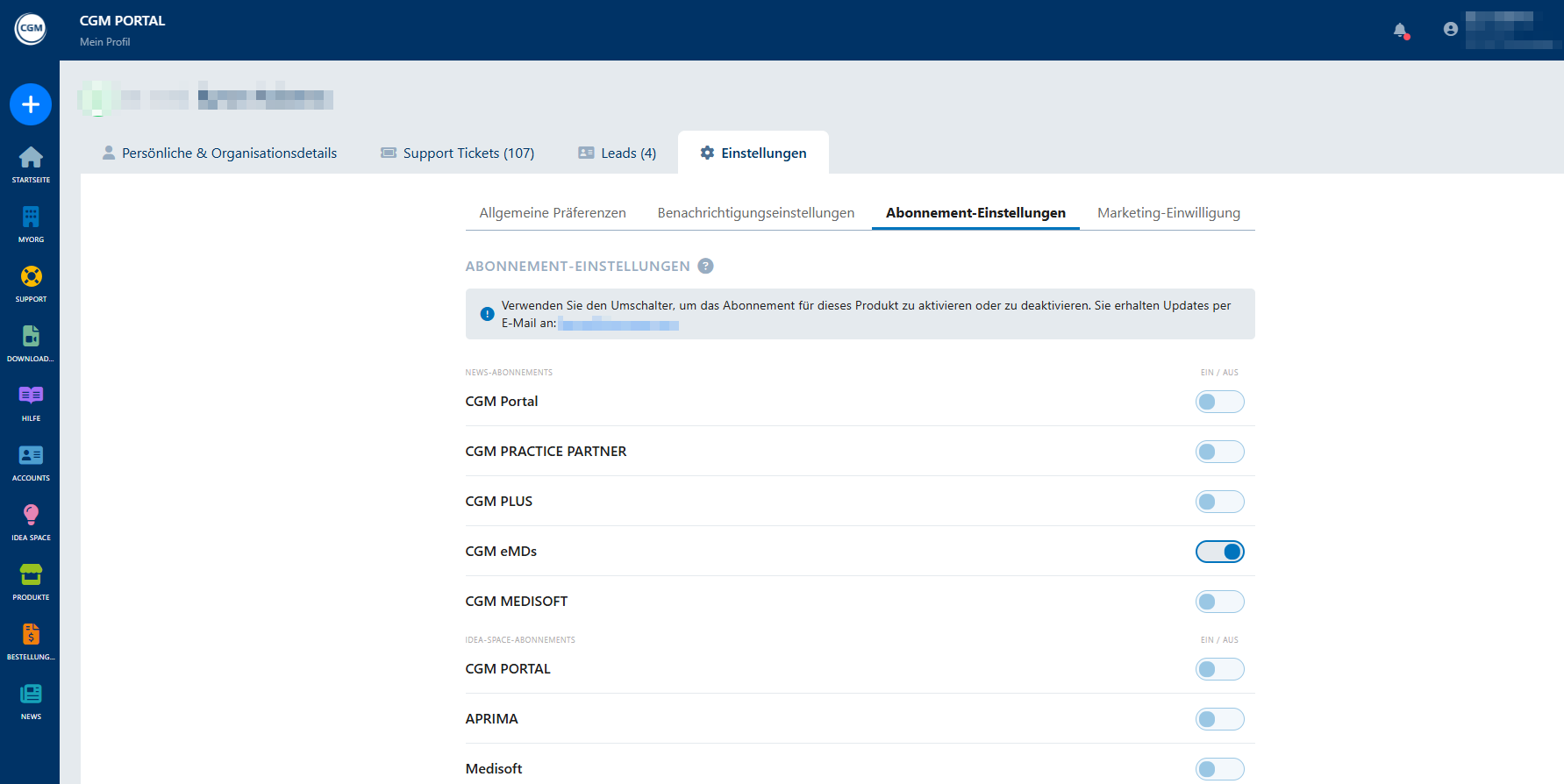
Task: Toggle APRIMA Idea Space subscription
Action: tap(1219, 719)
